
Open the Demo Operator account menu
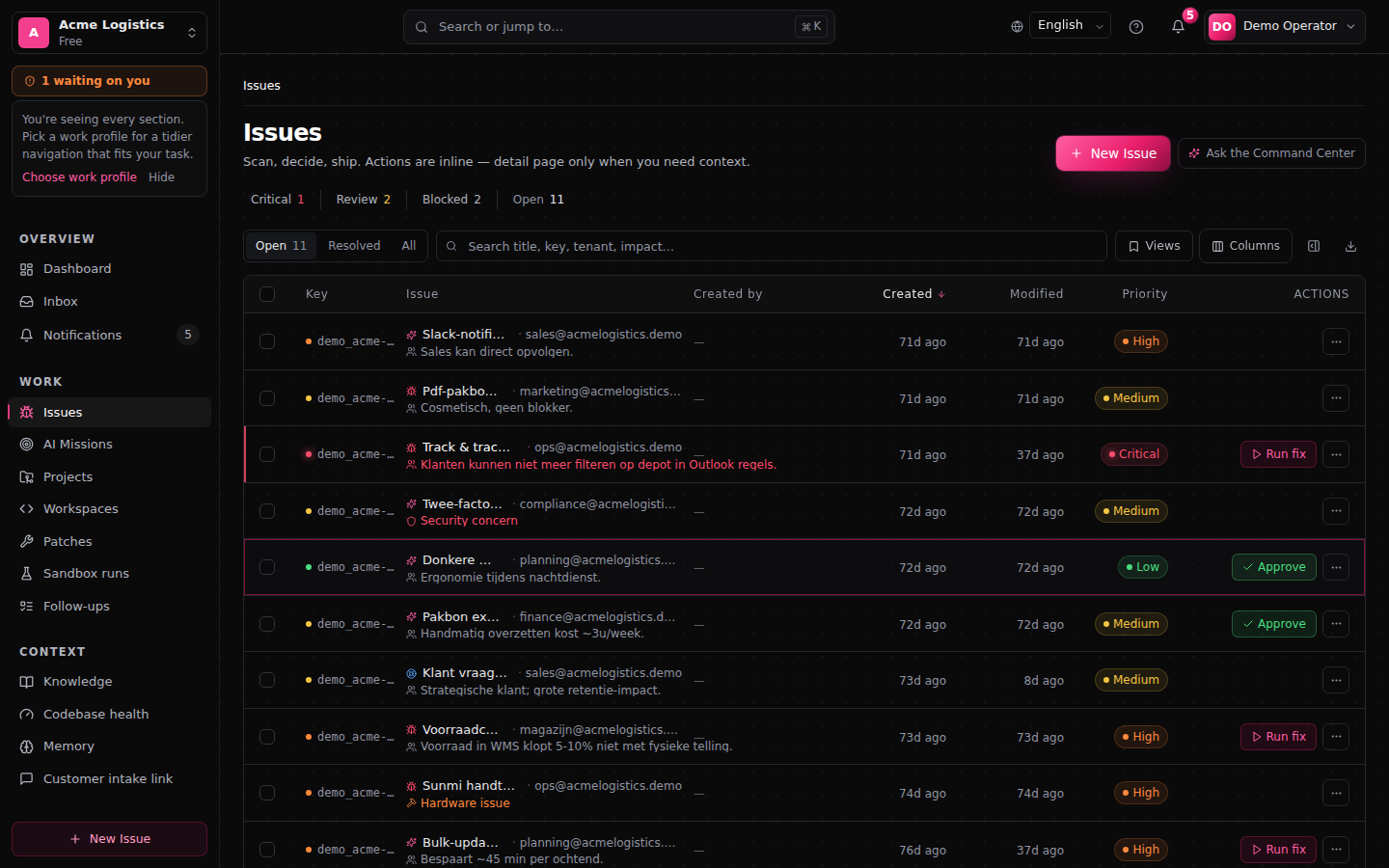(x=1285, y=27)
